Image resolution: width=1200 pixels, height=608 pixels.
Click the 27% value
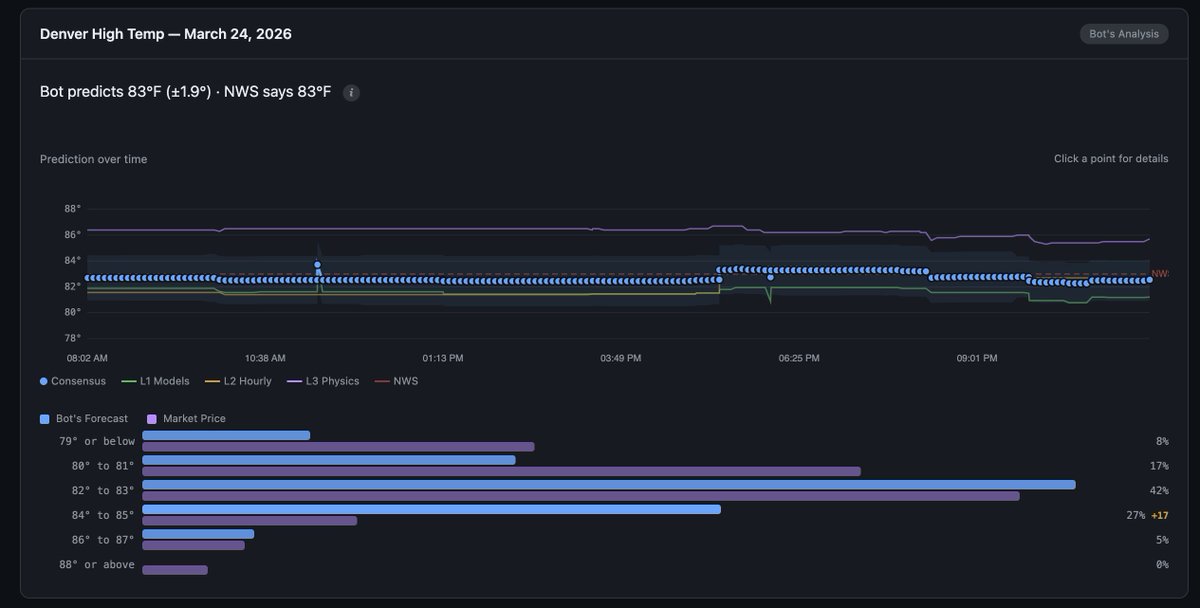(1136, 516)
